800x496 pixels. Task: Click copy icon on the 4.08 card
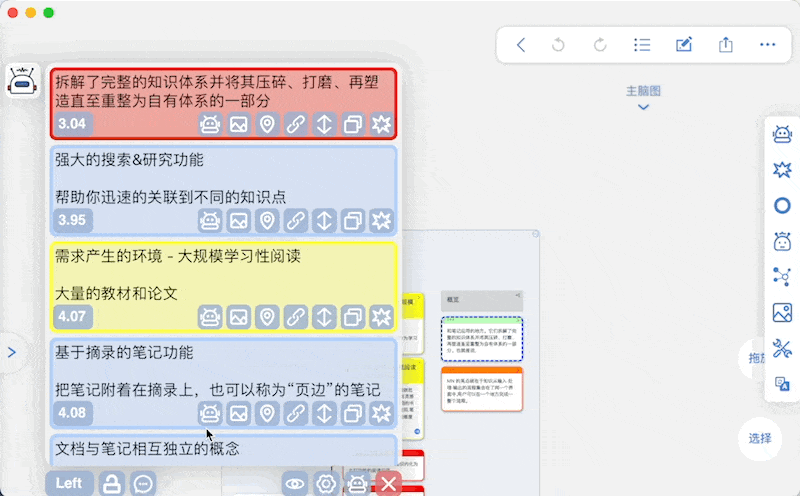[353, 413]
